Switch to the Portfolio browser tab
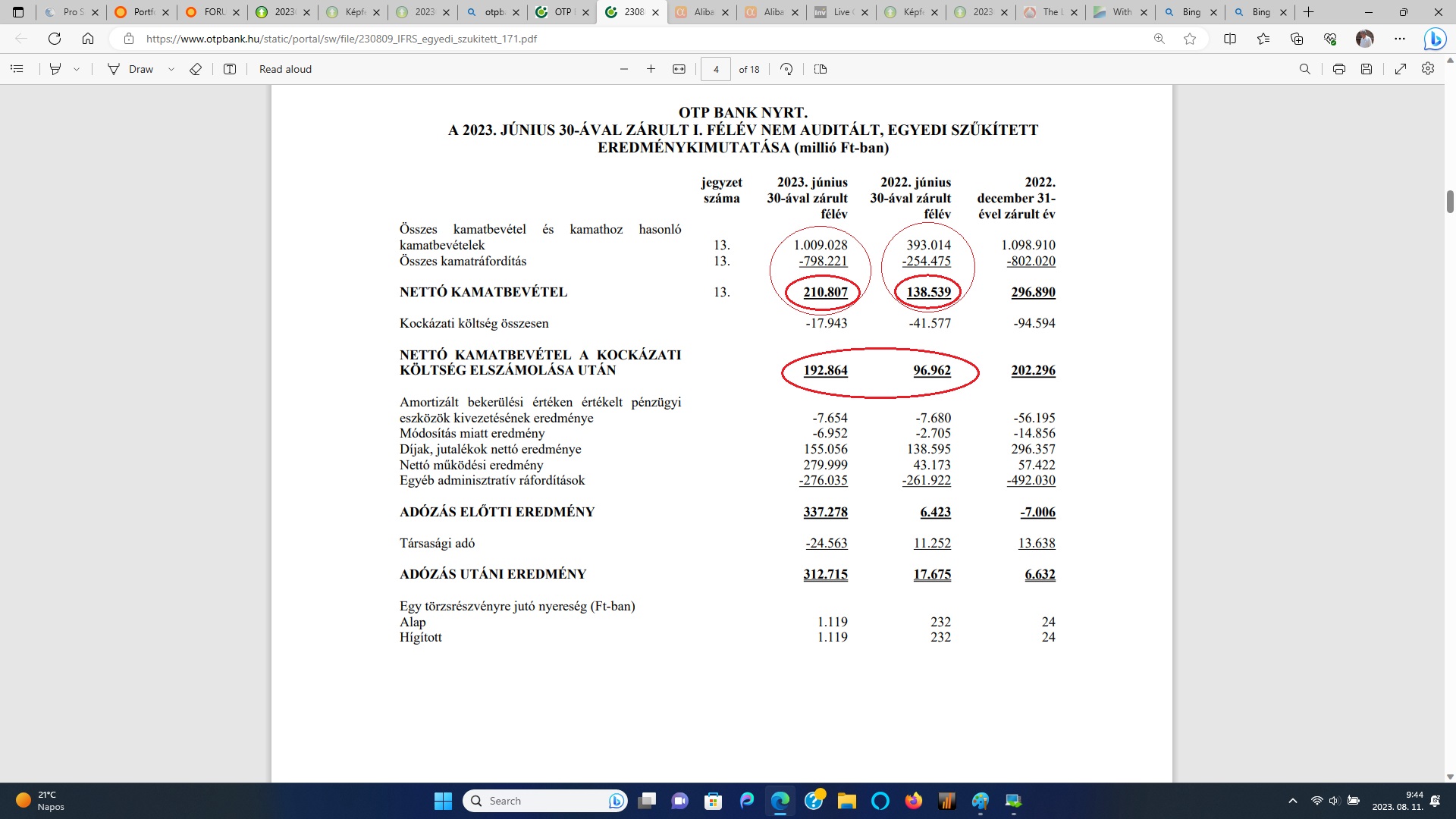 (x=142, y=12)
